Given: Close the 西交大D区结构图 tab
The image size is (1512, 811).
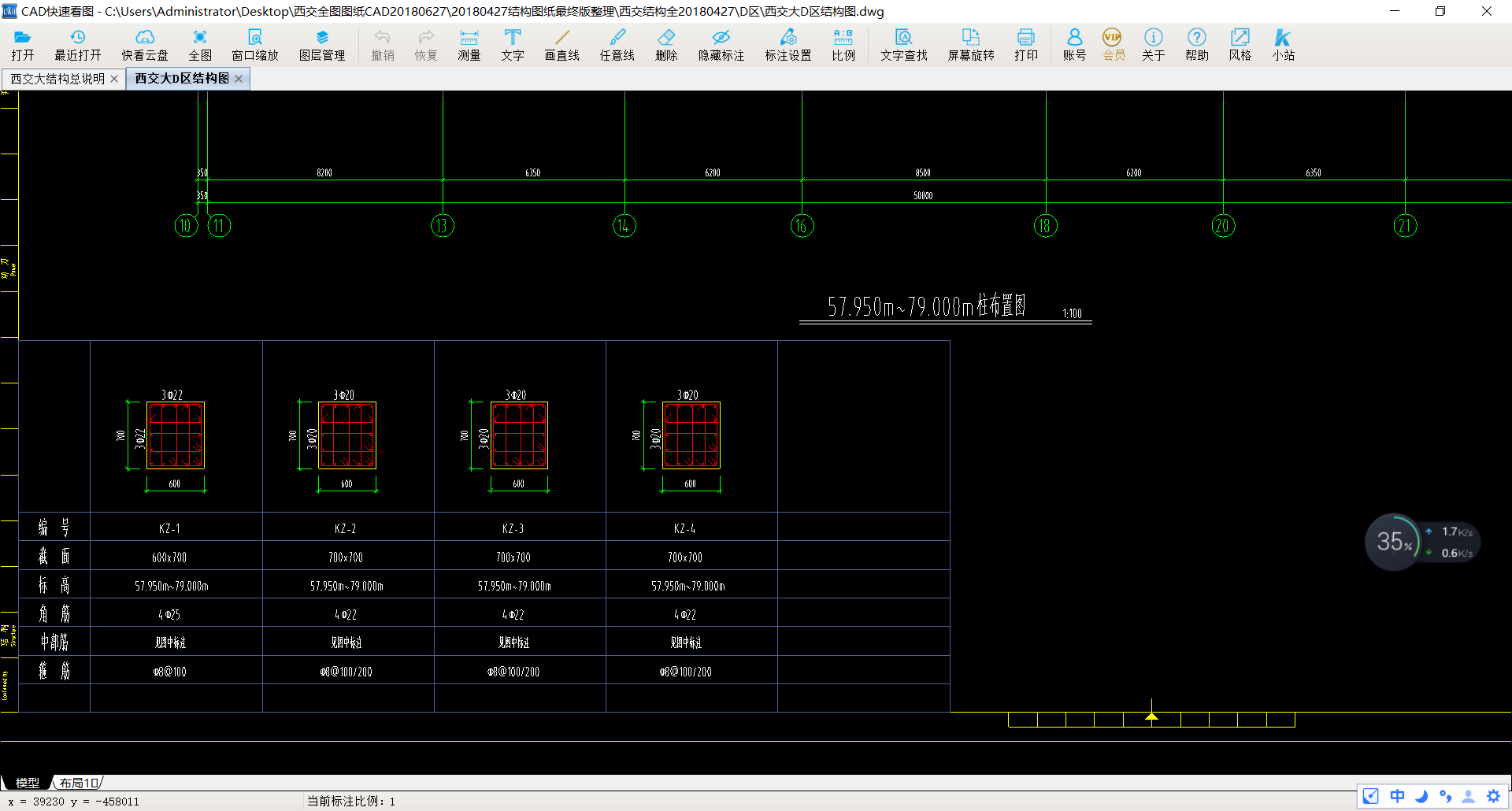Looking at the screenshot, I should tap(239, 79).
